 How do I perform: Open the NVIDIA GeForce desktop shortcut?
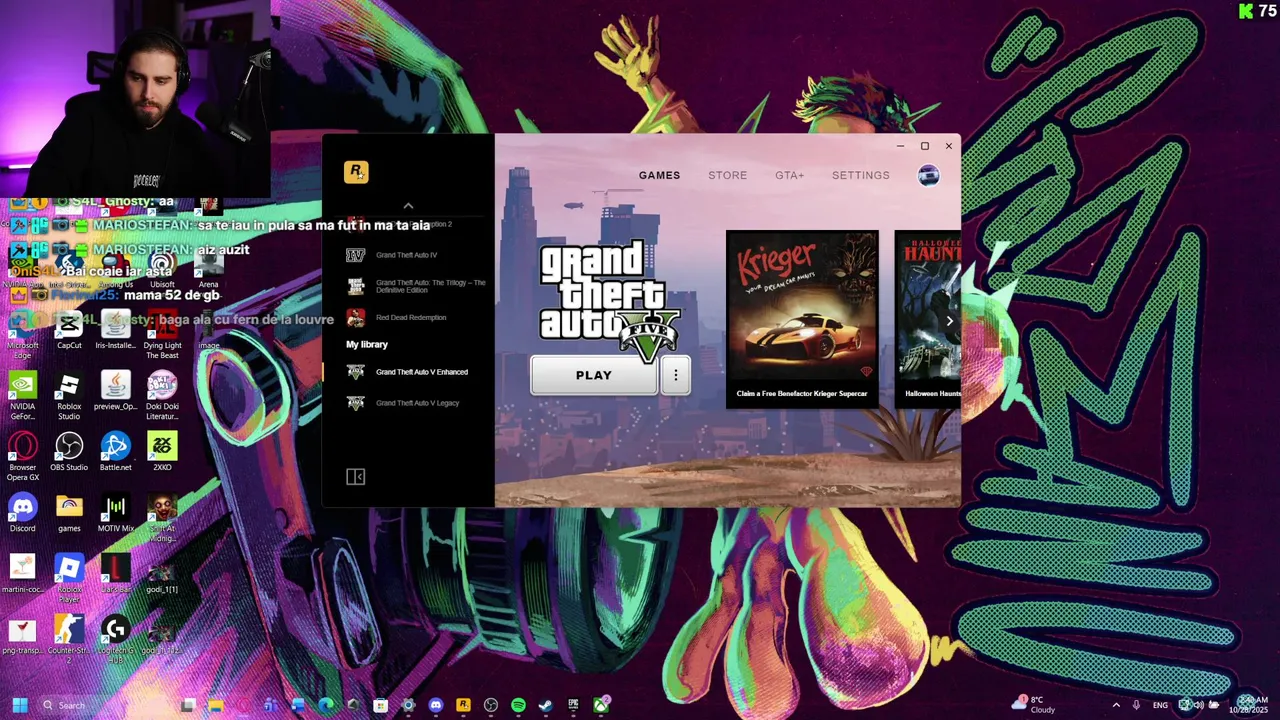click(x=22, y=396)
